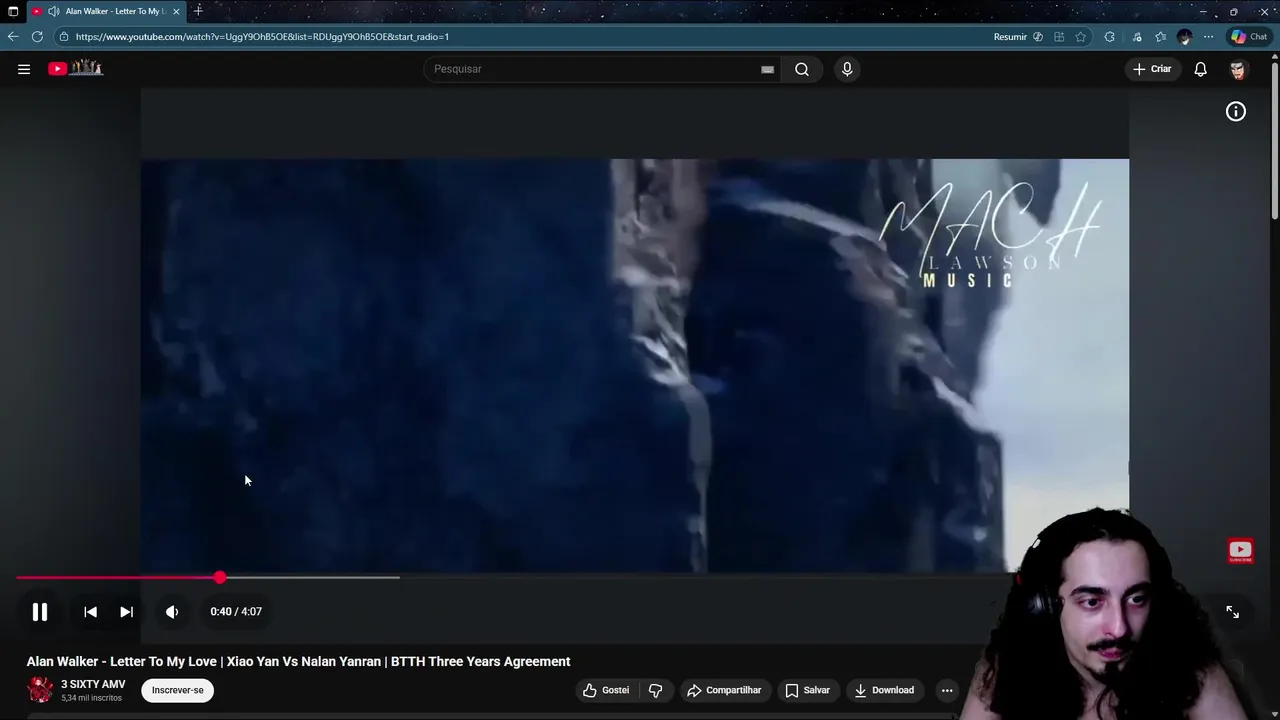1280x720 pixels.
Task: Click the search magnifier button
Action: click(802, 69)
